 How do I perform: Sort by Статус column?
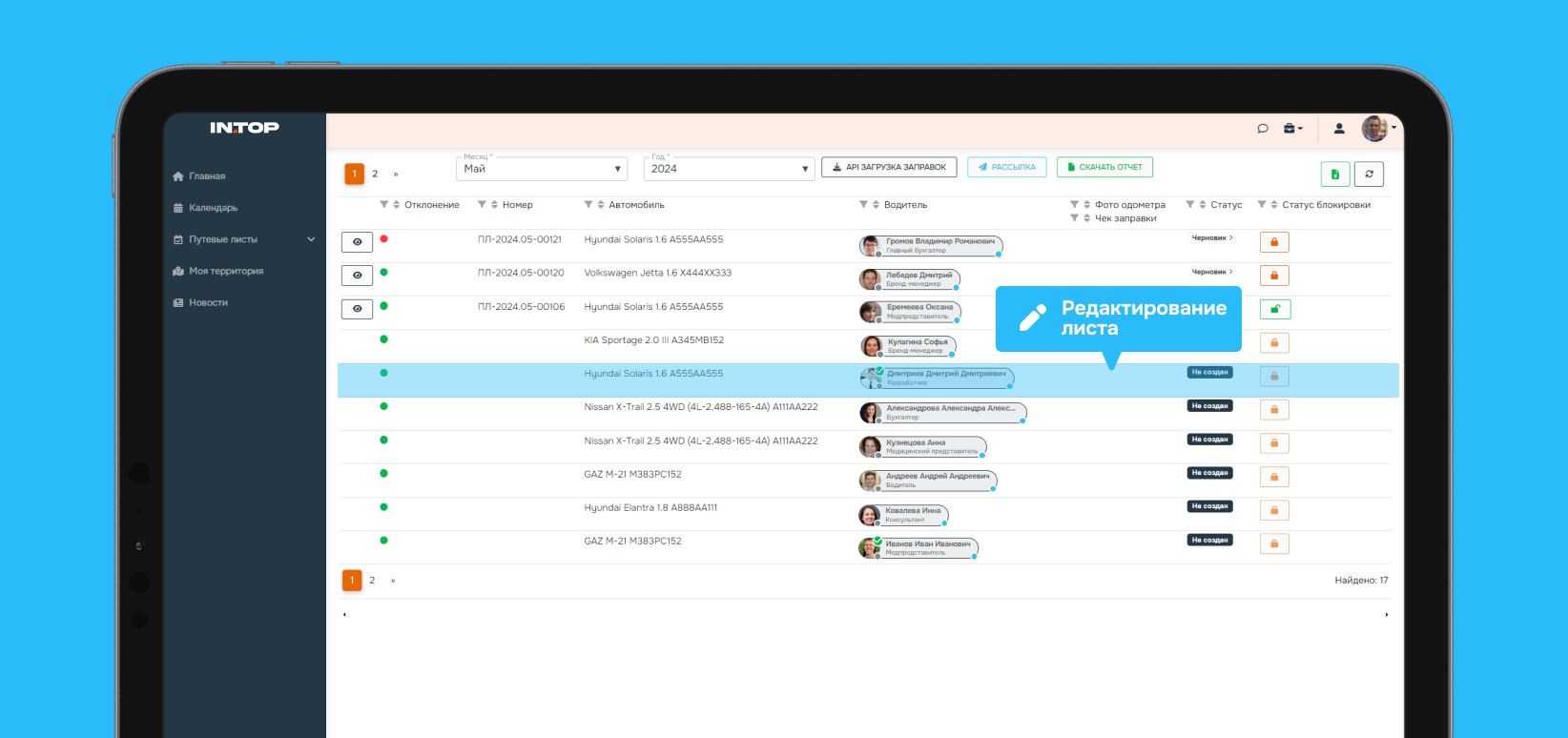[1203, 205]
